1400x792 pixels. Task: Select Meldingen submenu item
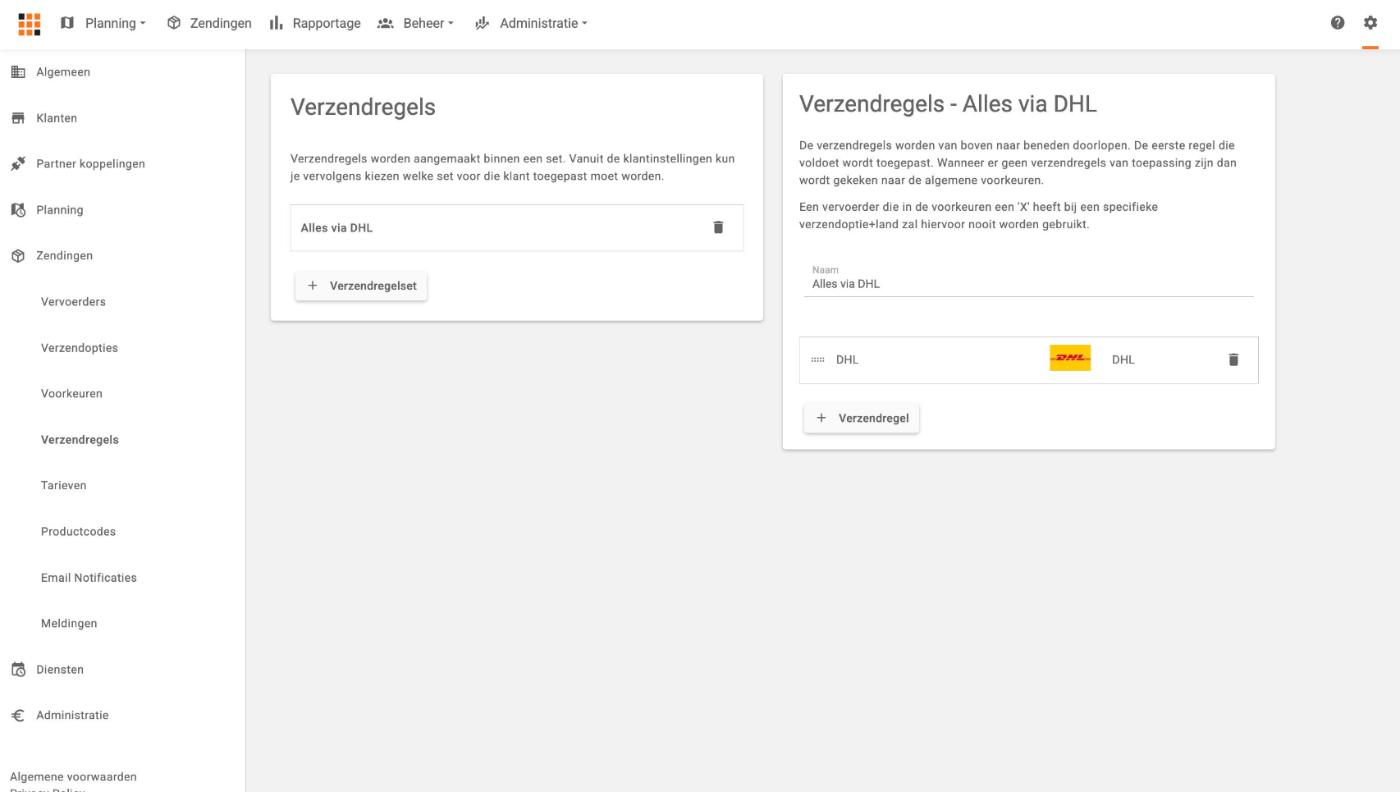[x=69, y=624]
